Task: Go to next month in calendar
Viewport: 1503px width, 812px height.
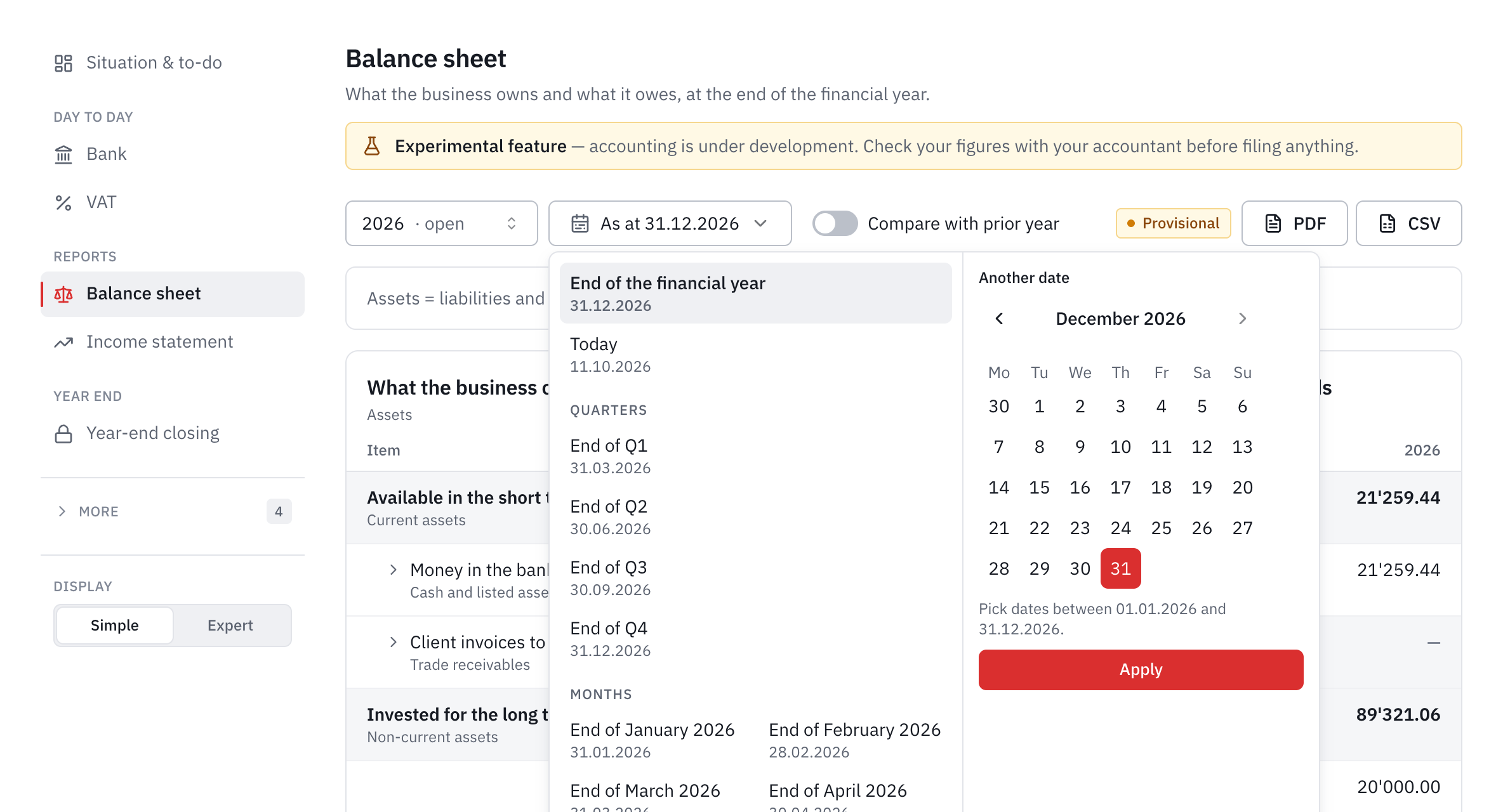Action: click(1243, 318)
